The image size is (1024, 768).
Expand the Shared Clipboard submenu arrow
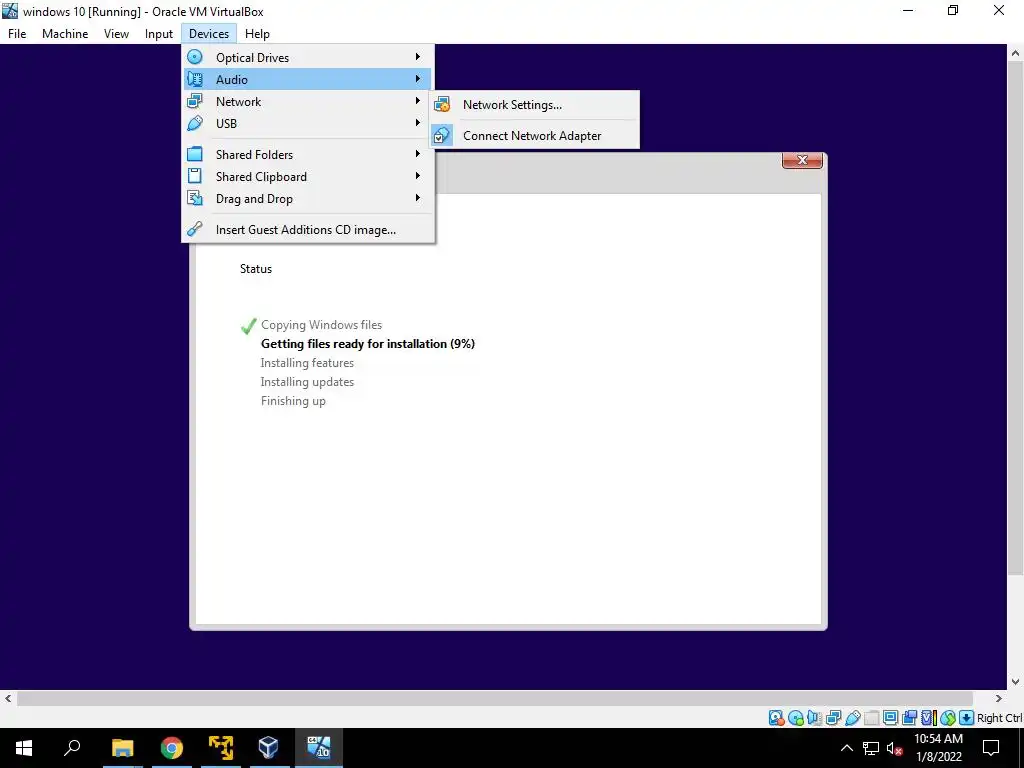418,176
